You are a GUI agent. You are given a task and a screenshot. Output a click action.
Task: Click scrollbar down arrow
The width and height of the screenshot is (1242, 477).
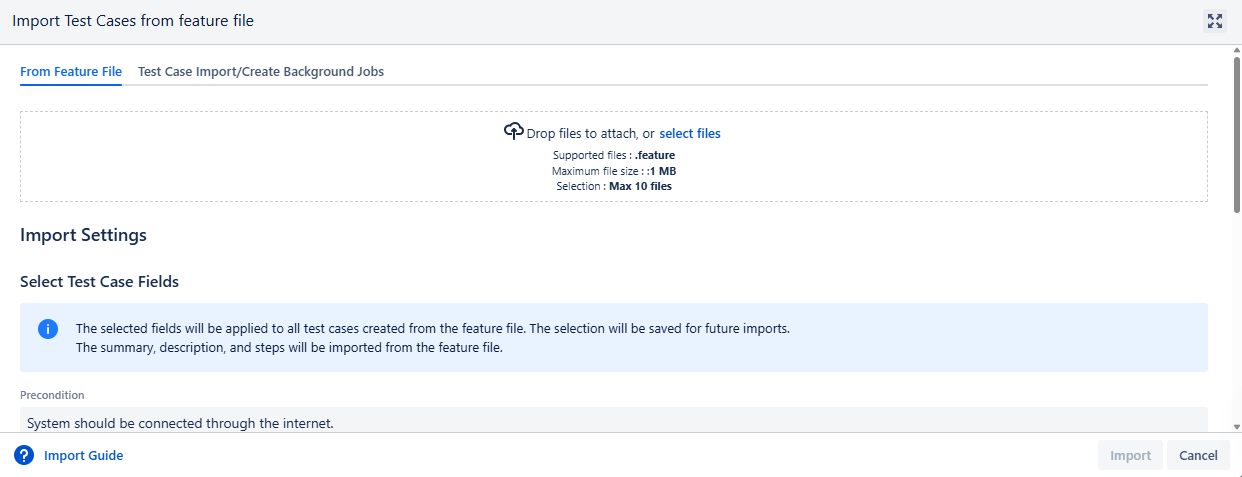1237,427
